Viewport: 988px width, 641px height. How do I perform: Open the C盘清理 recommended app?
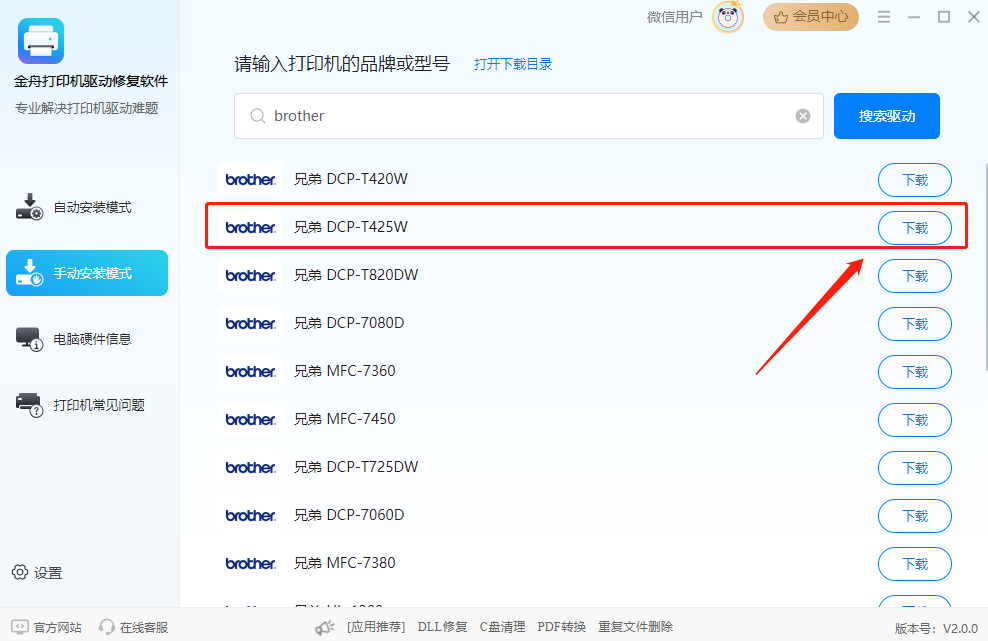pyautogui.click(x=502, y=627)
